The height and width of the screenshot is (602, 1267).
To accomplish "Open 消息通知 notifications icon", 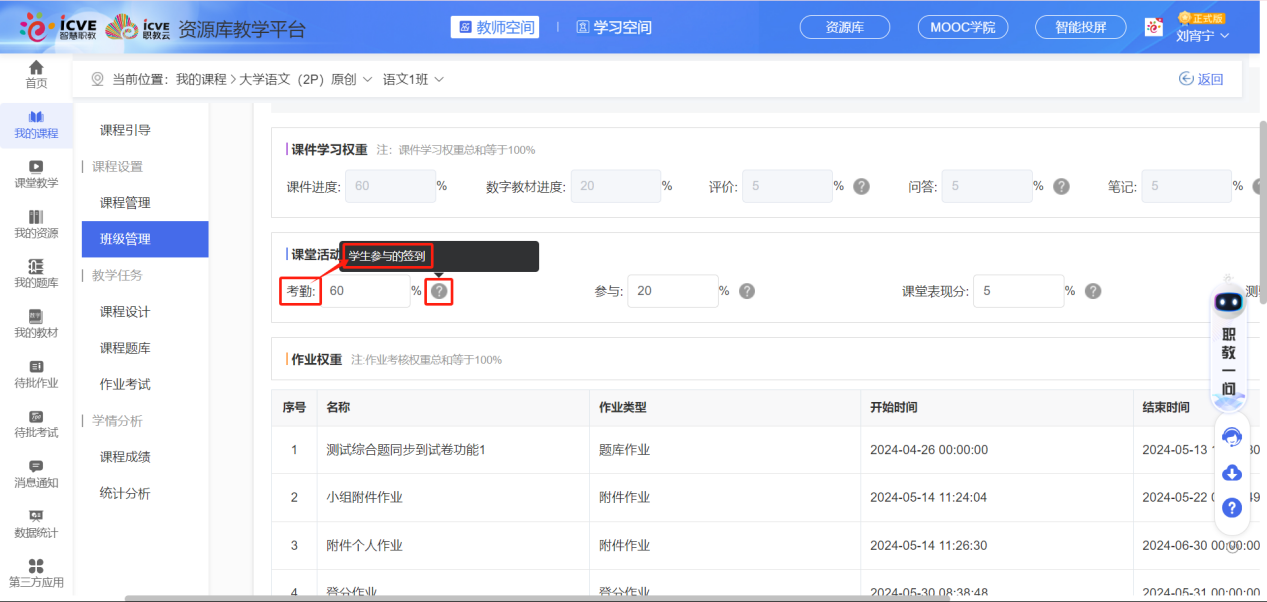I will [x=36, y=473].
